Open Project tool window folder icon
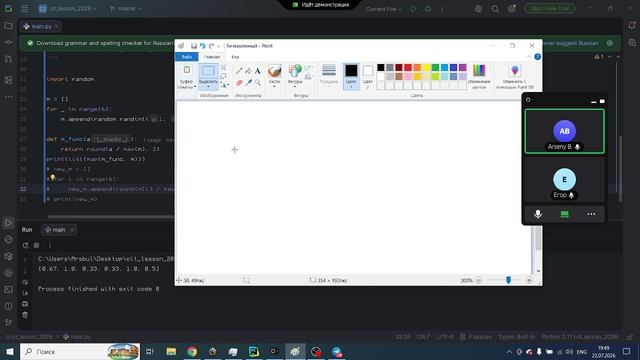The height and width of the screenshot is (360, 640). (8, 26)
